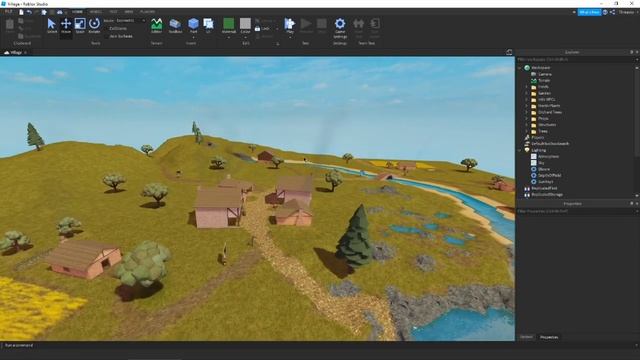Image resolution: width=640 pixels, height=360 pixels.
Task: Click the Camera icon in Explorer tree
Action: click(x=533, y=74)
